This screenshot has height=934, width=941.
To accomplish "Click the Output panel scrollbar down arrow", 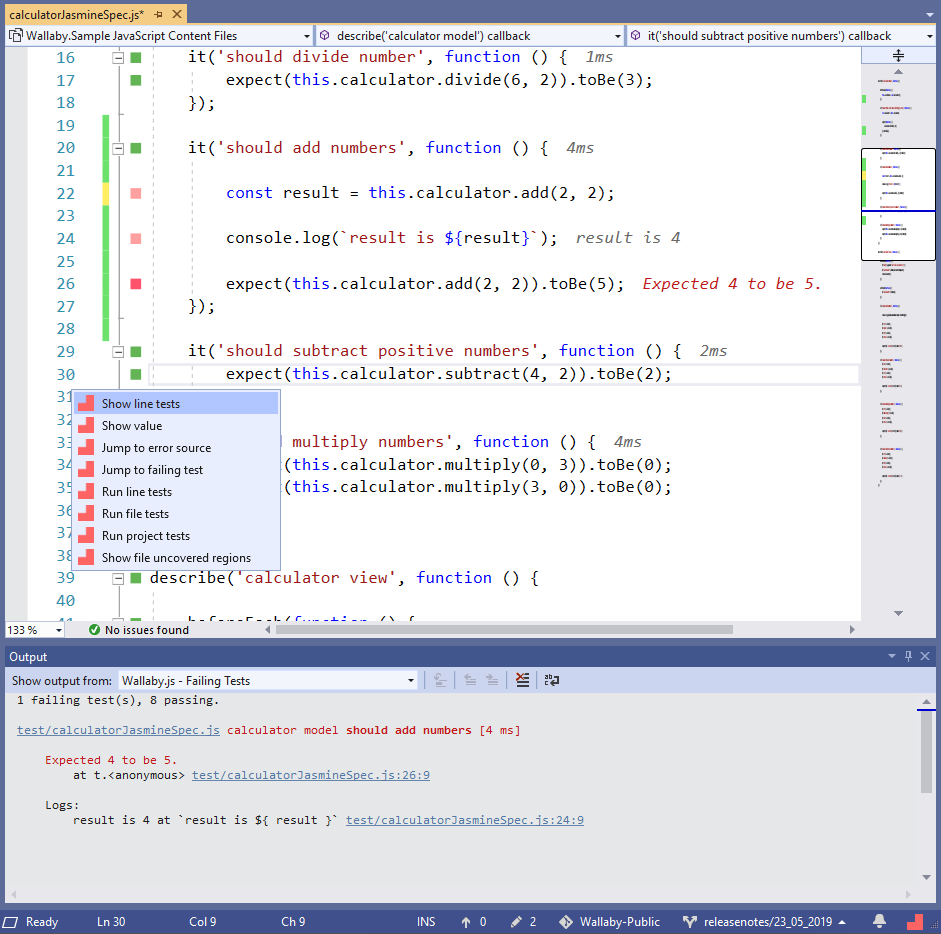I will pyautogui.click(x=927, y=877).
